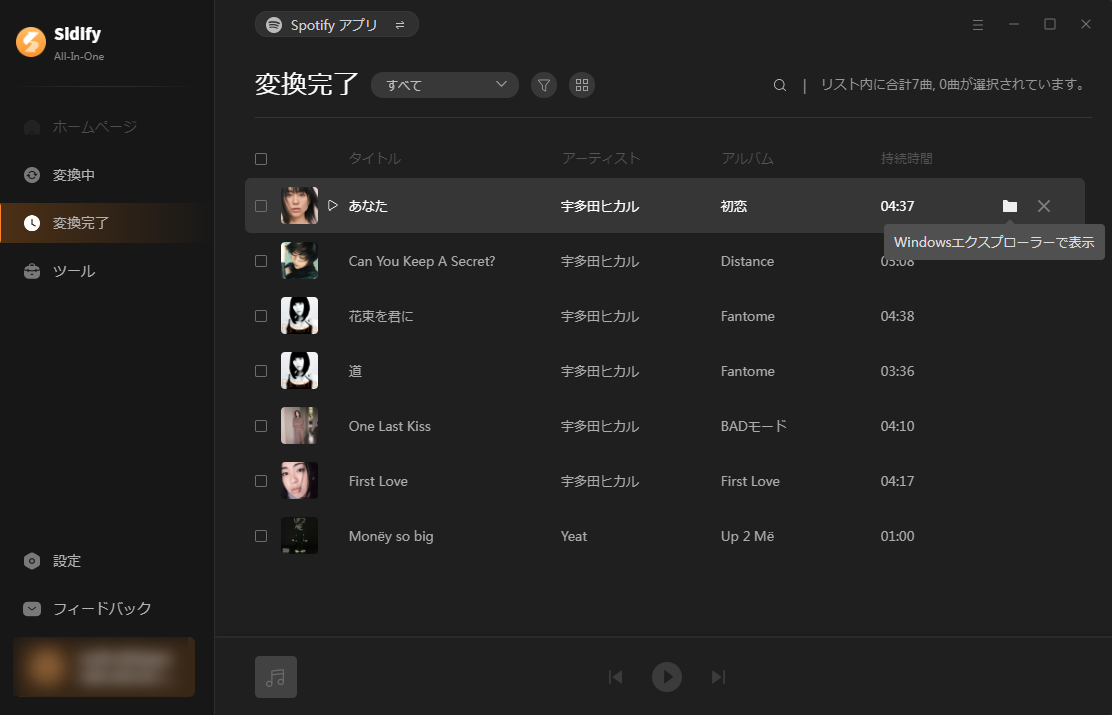Sort by アルバム column header

click(747, 159)
